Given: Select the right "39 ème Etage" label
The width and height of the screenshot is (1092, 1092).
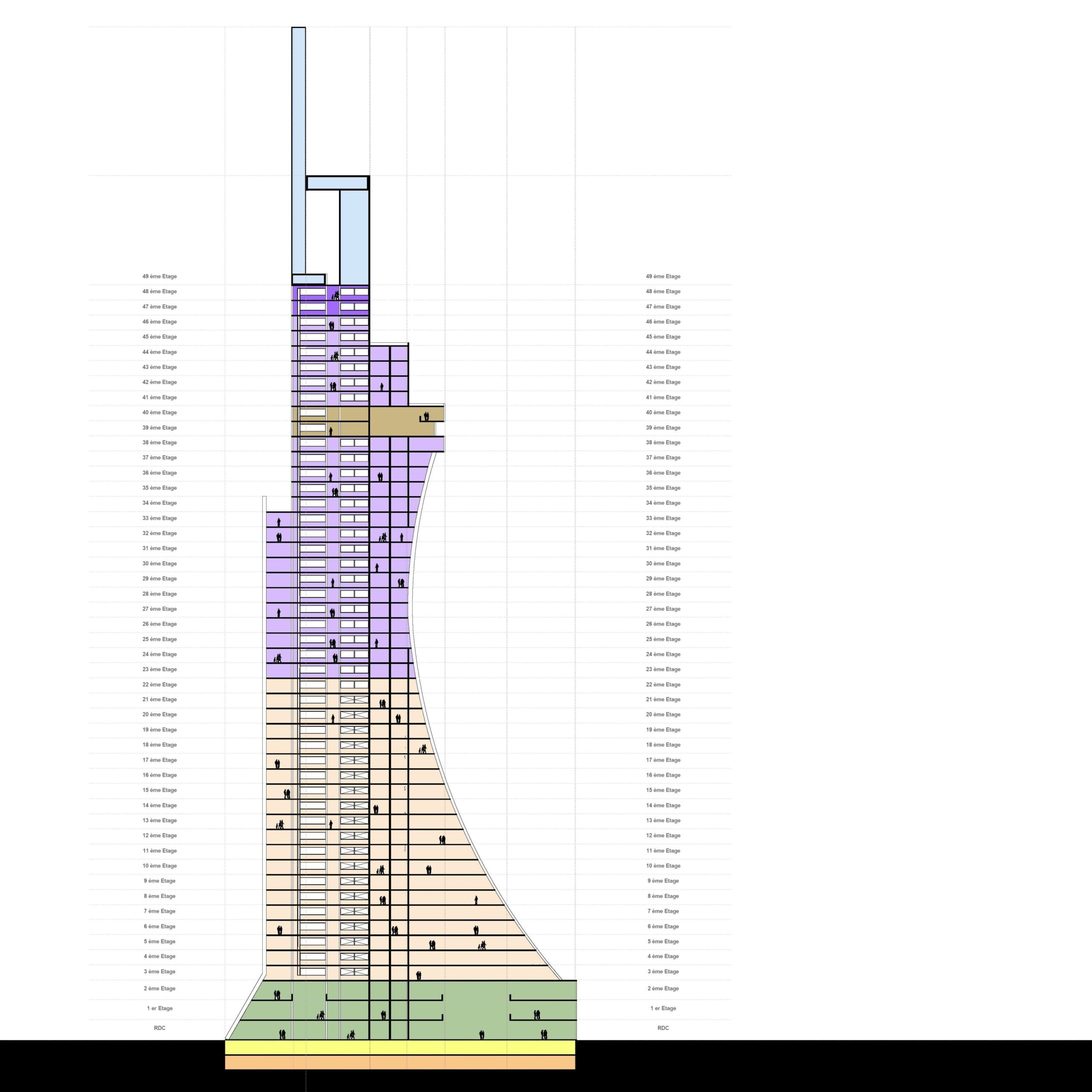Looking at the screenshot, I should click(663, 428).
